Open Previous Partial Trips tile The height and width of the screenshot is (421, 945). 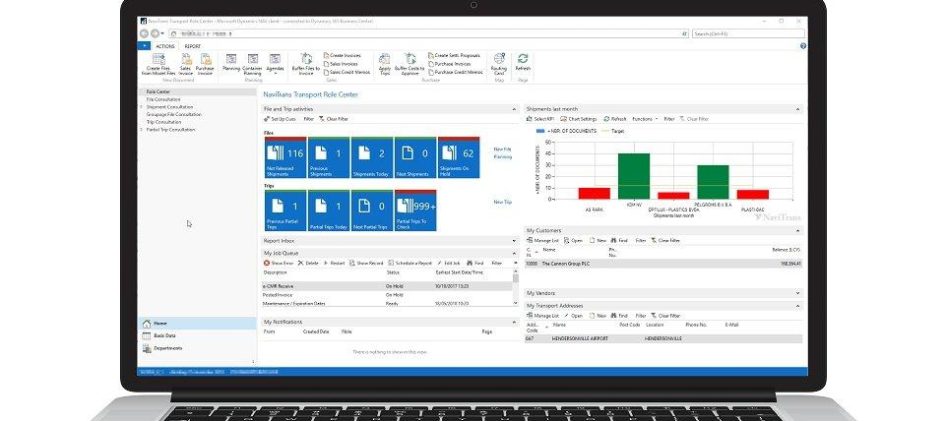click(x=286, y=210)
